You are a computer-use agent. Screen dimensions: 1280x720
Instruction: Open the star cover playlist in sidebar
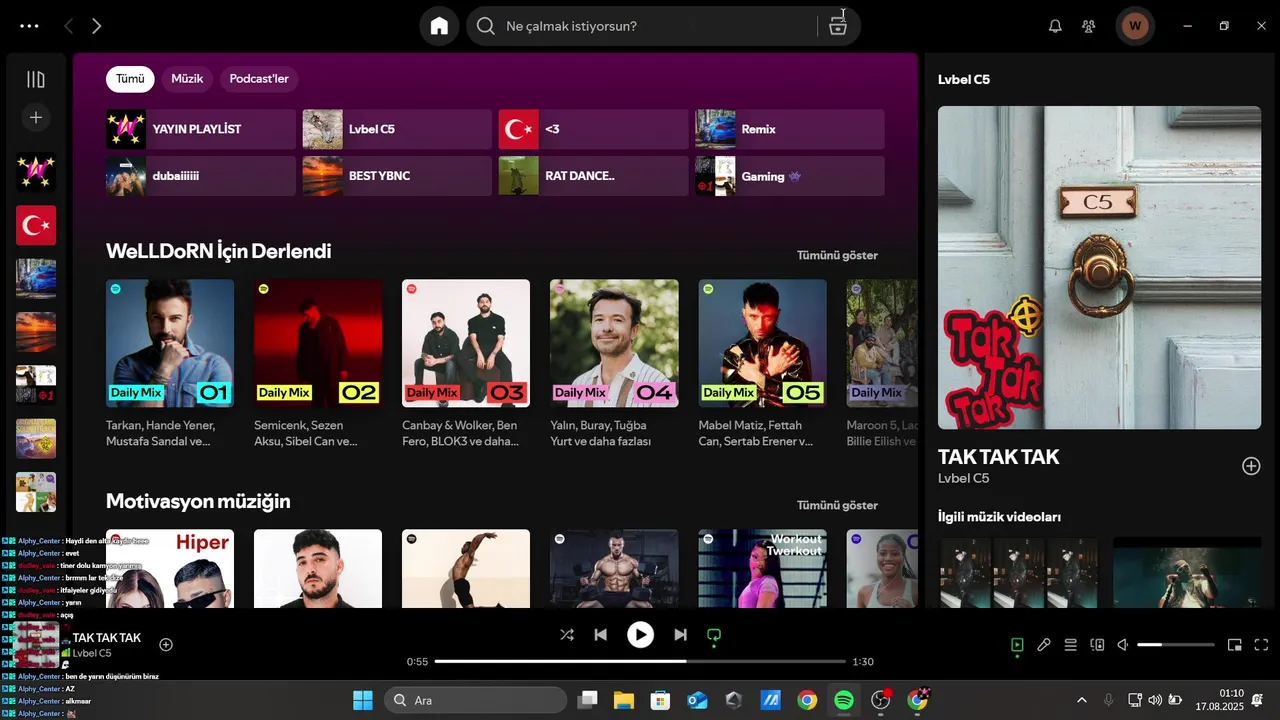click(36, 172)
